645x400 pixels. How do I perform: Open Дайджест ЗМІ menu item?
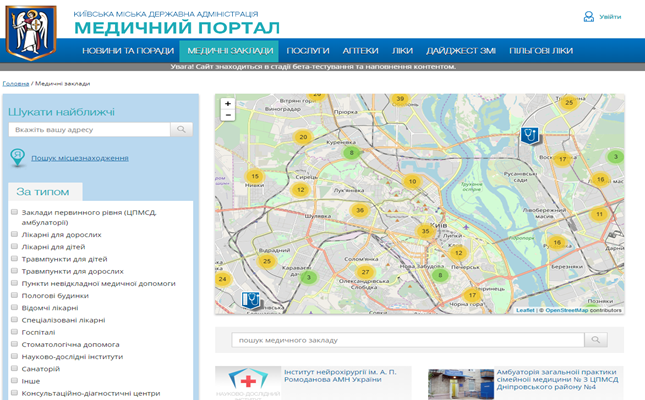pyautogui.click(x=461, y=51)
